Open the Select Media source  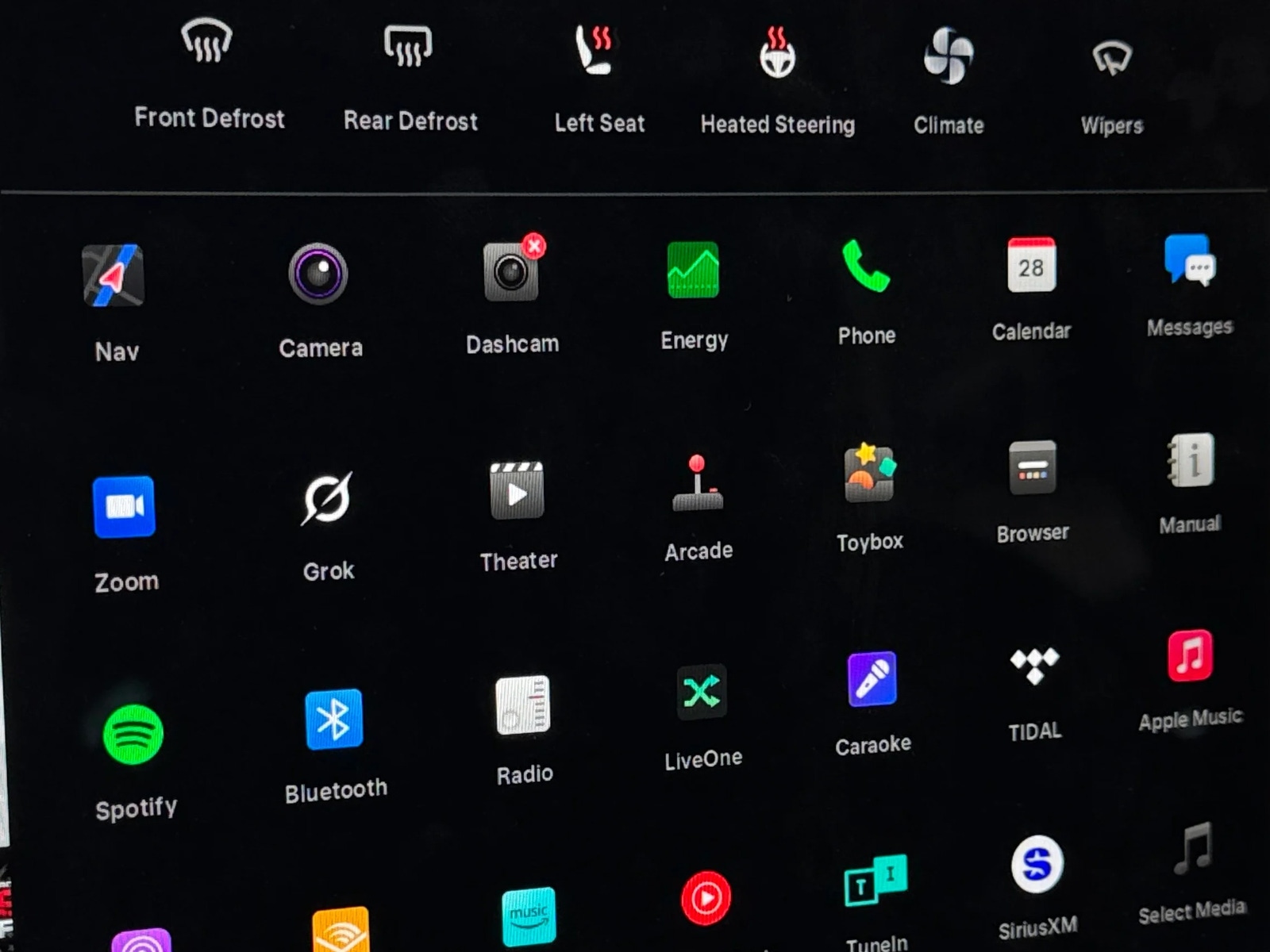pyautogui.click(x=1191, y=849)
